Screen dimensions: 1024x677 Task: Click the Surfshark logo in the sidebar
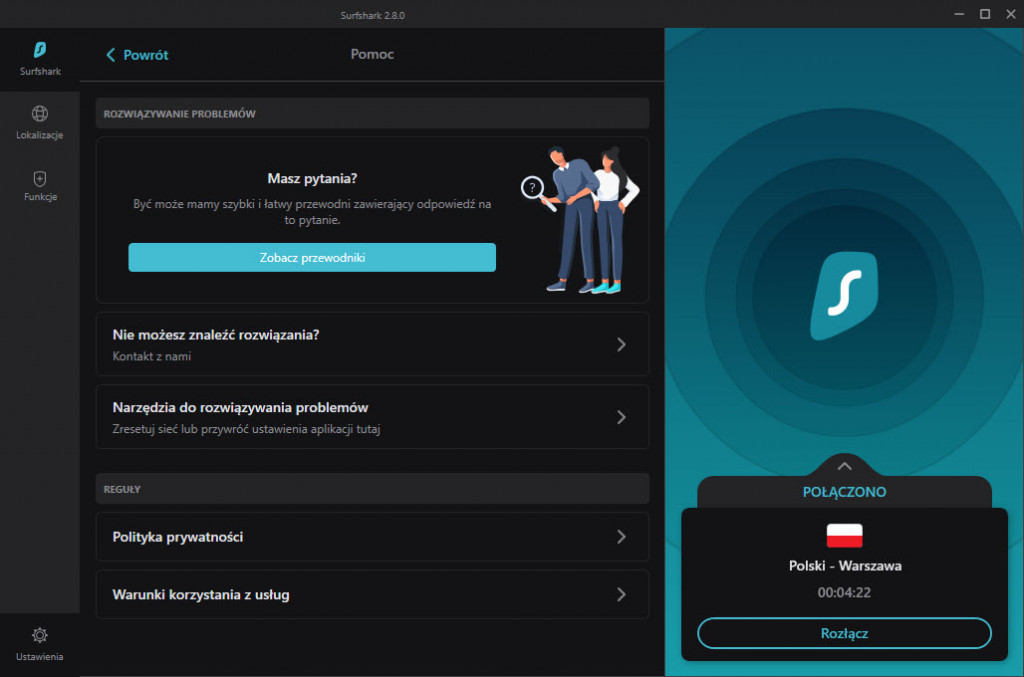click(40, 50)
